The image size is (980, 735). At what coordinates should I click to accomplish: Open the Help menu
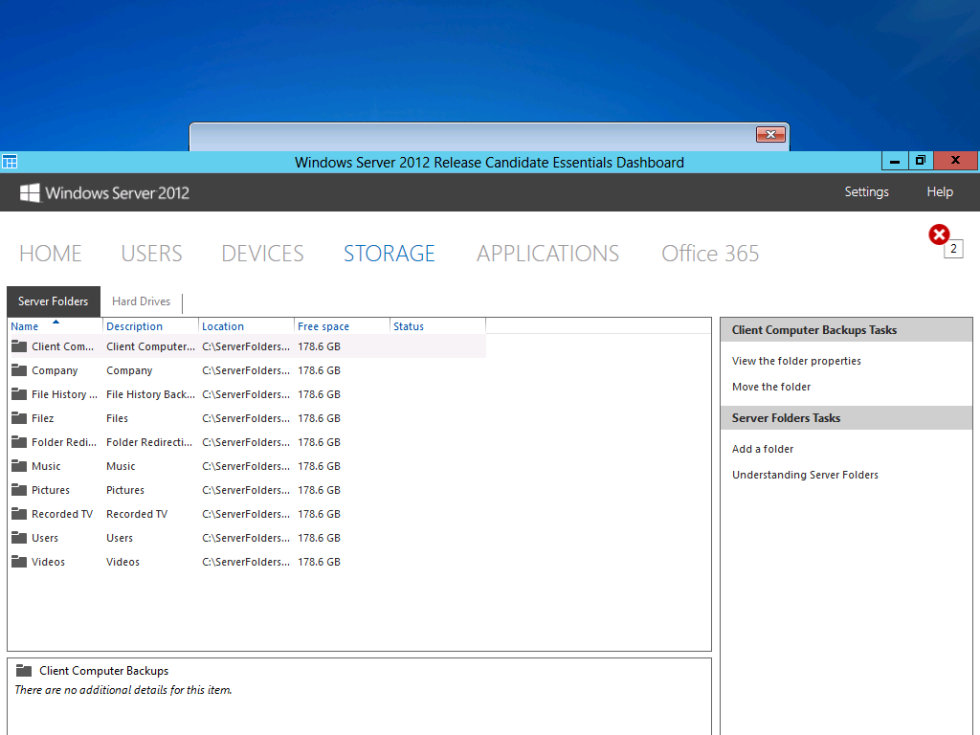click(x=939, y=191)
